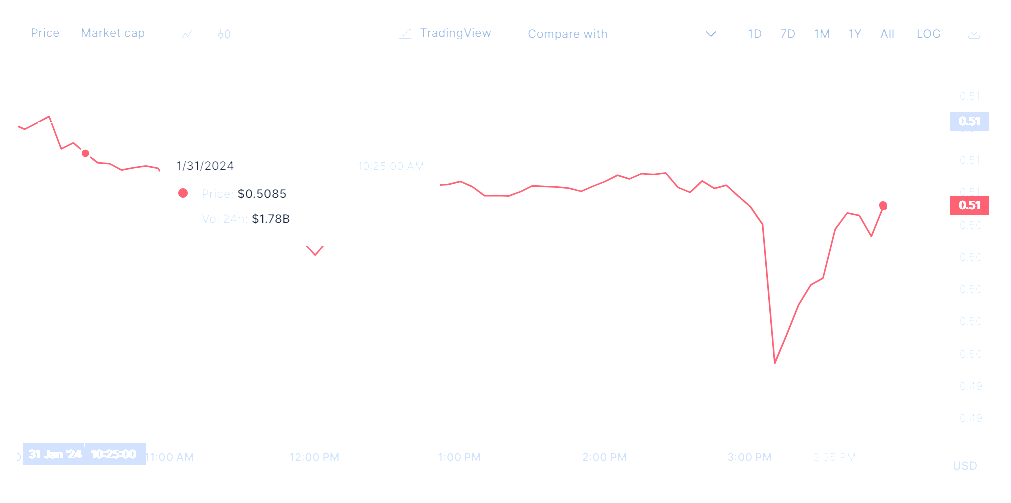Switch to the Price tab
This screenshot has height=503, width=1011.
tap(45, 33)
